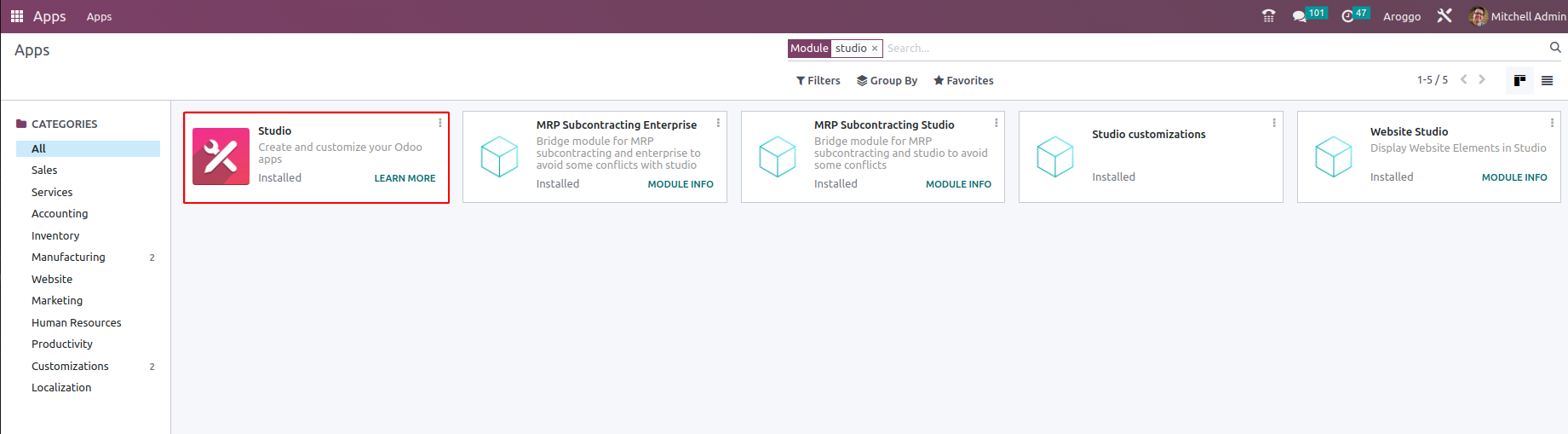Image resolution: width=1568 pixels, height=434 pixels.
Task: Open Website Studio options menu
Action: pyautogui.click(x=1552, y=123)
